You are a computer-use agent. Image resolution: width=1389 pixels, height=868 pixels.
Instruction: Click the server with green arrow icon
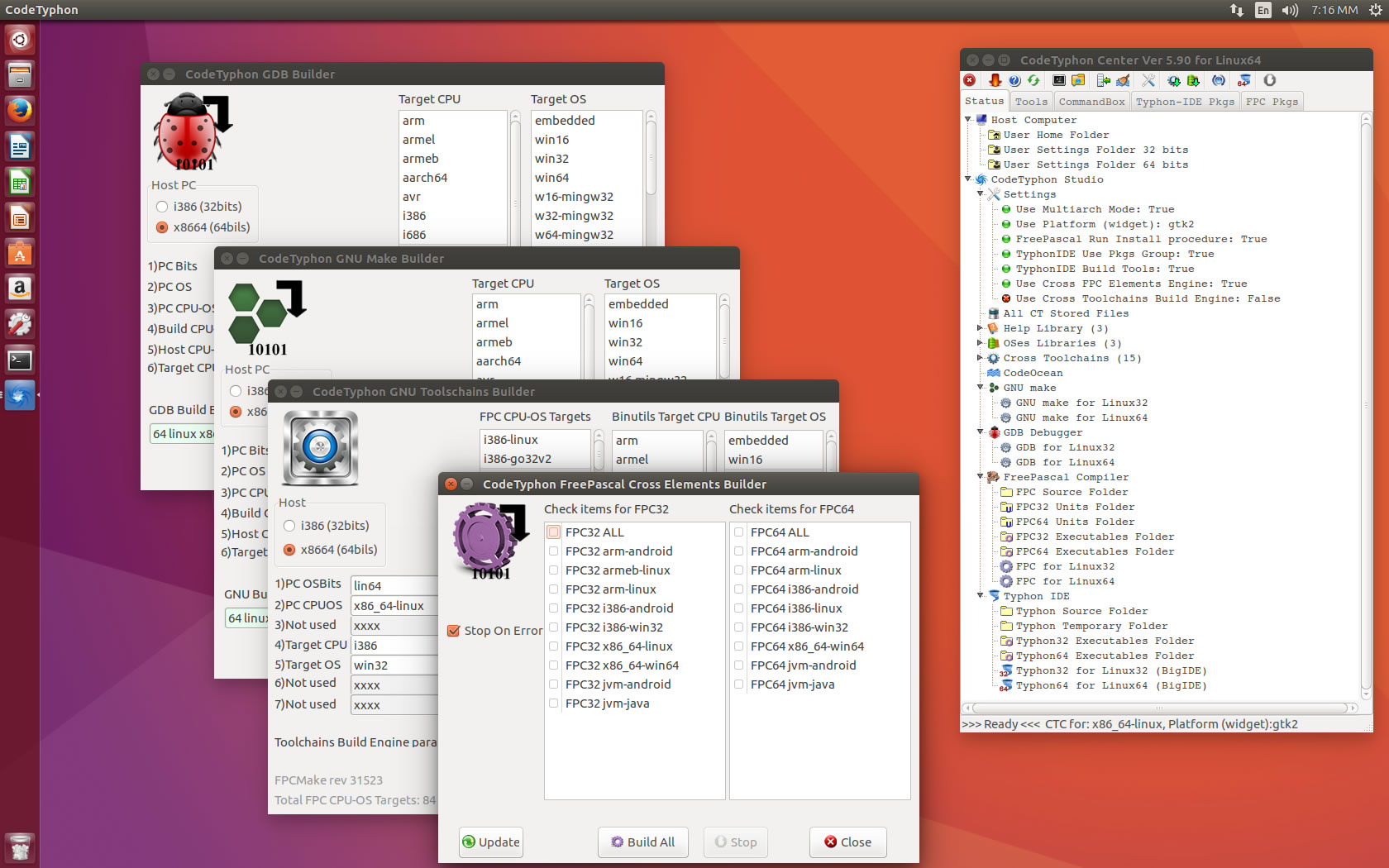click(x=1103, y=80)
